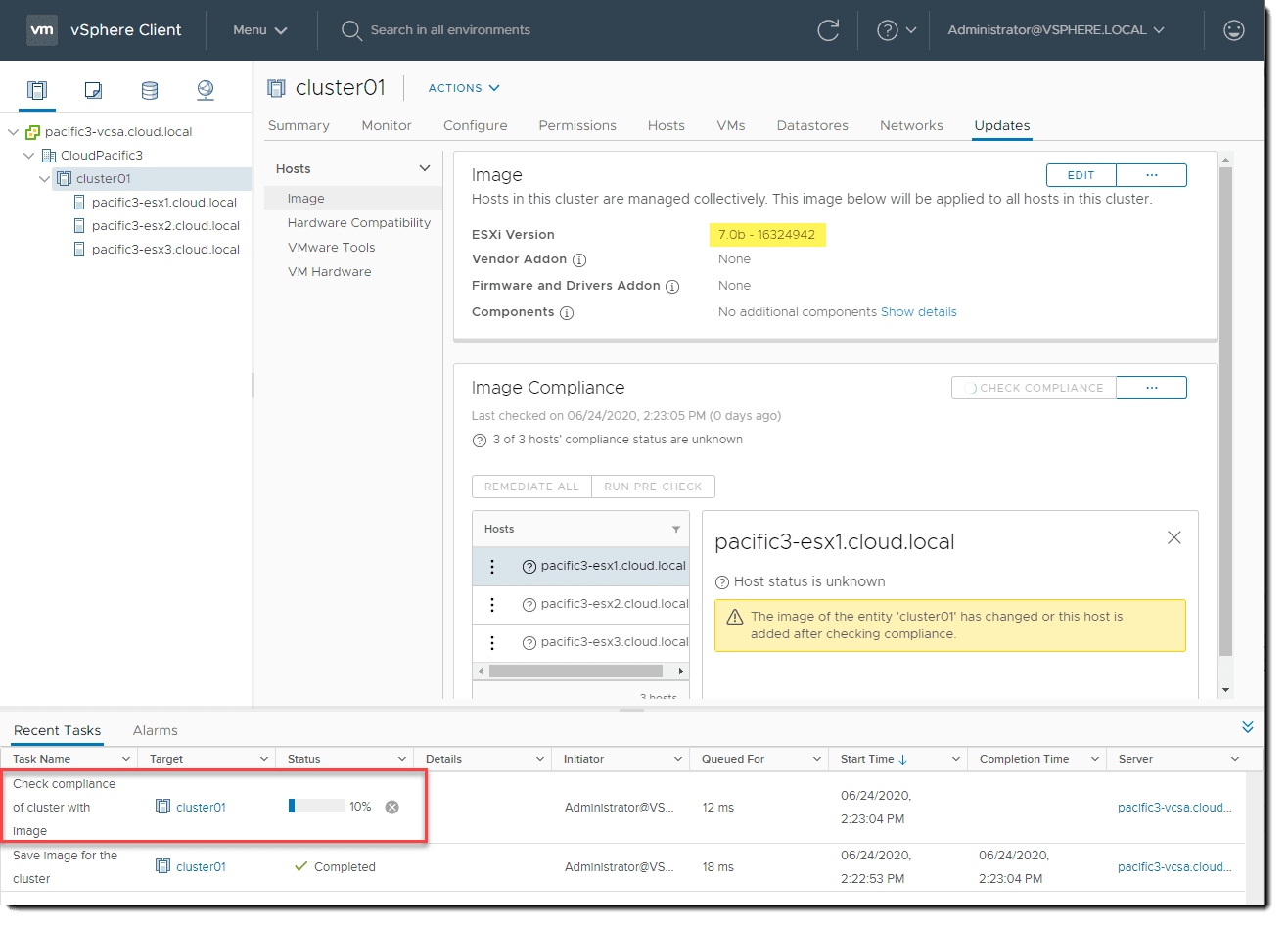Screen dimensions: 1288x928
Task: Filter the Hosts column list
Action: [675, 530]
